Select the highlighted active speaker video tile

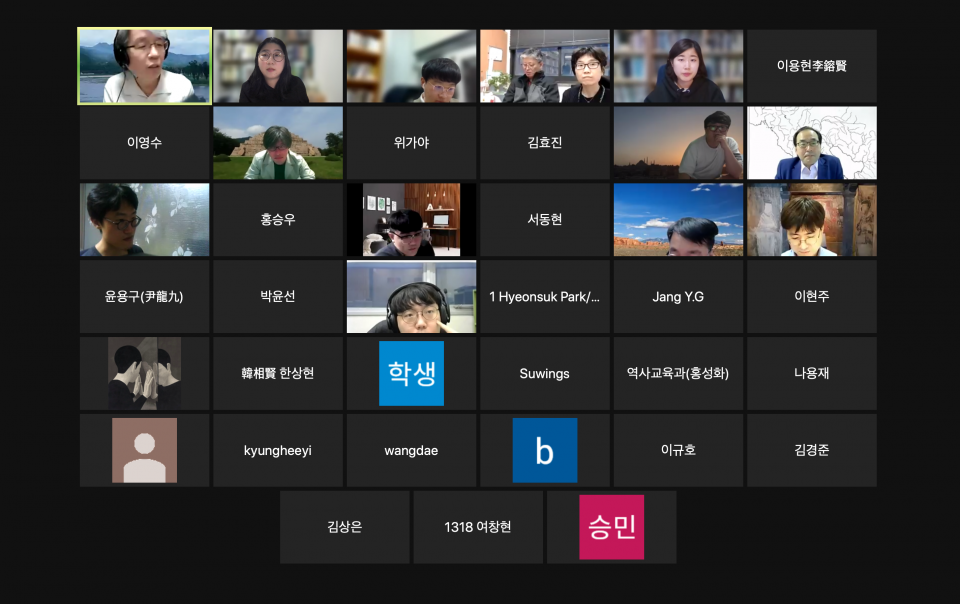144,66
